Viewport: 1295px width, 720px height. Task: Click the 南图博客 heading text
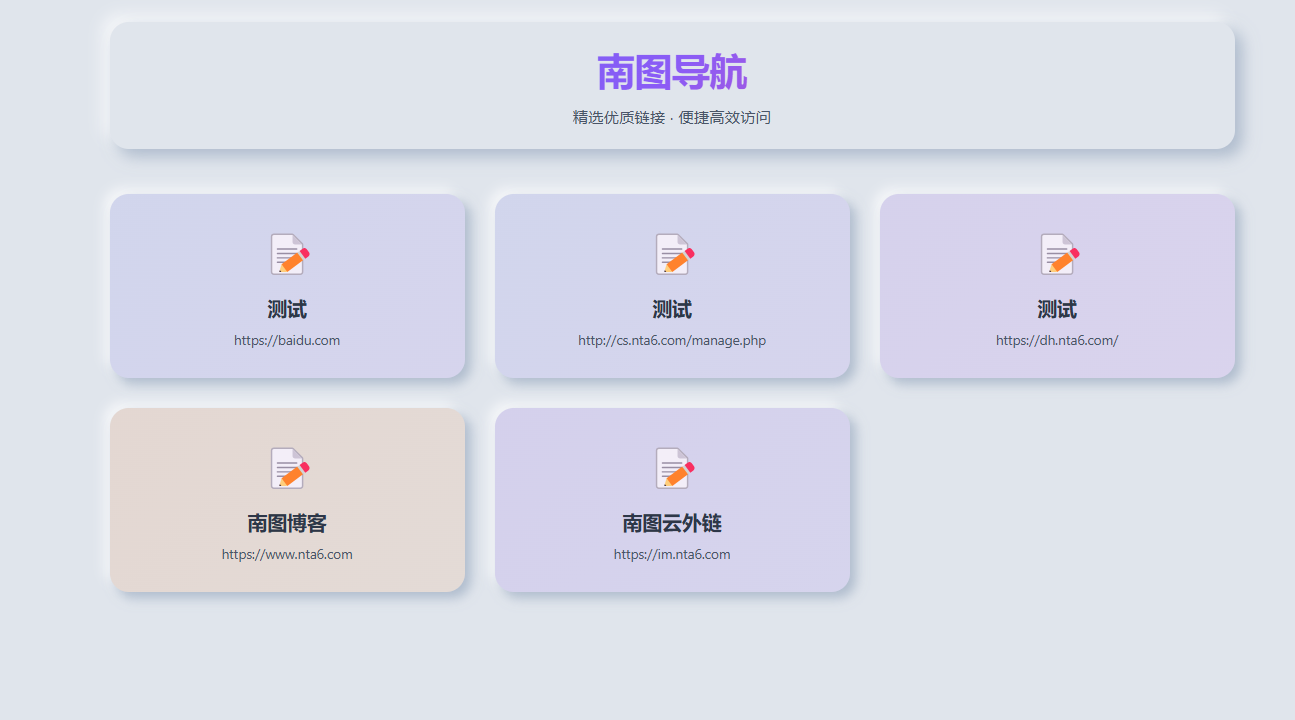288,522
